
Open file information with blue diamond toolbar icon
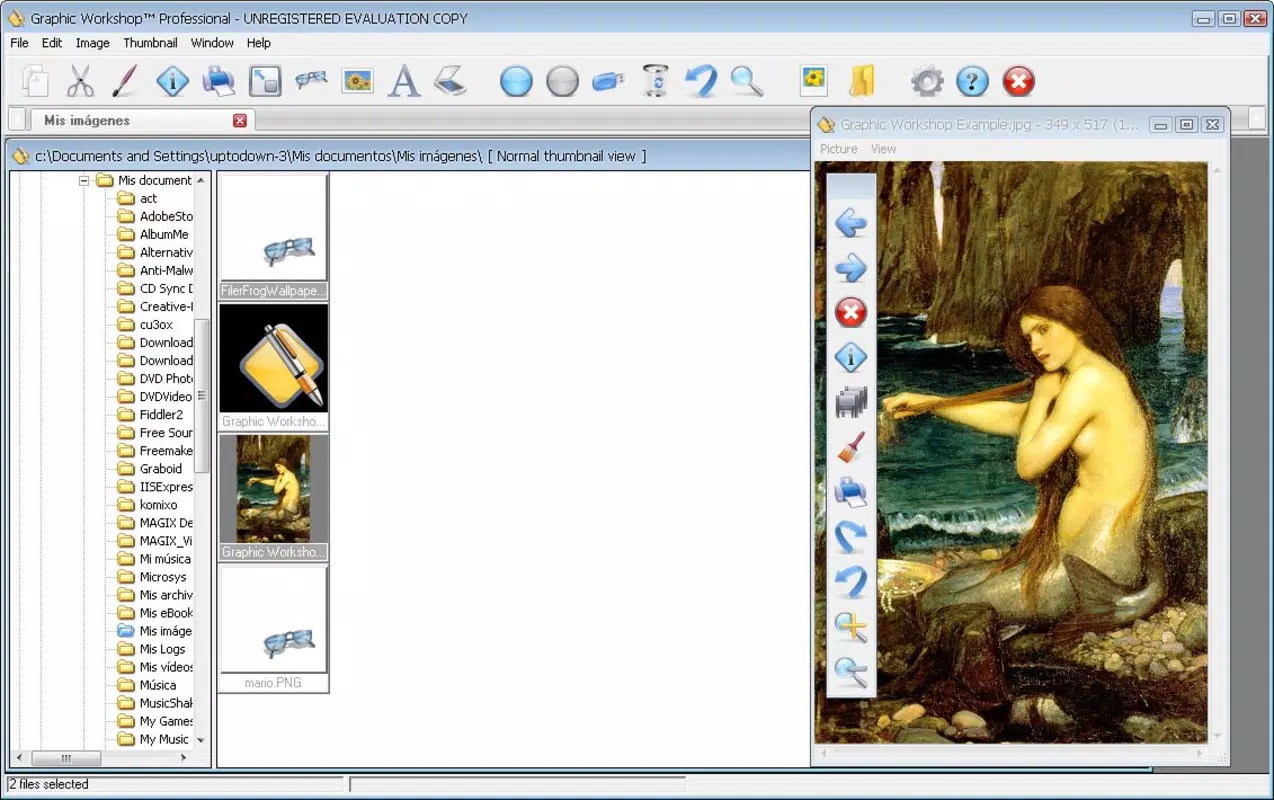(172, 81)
